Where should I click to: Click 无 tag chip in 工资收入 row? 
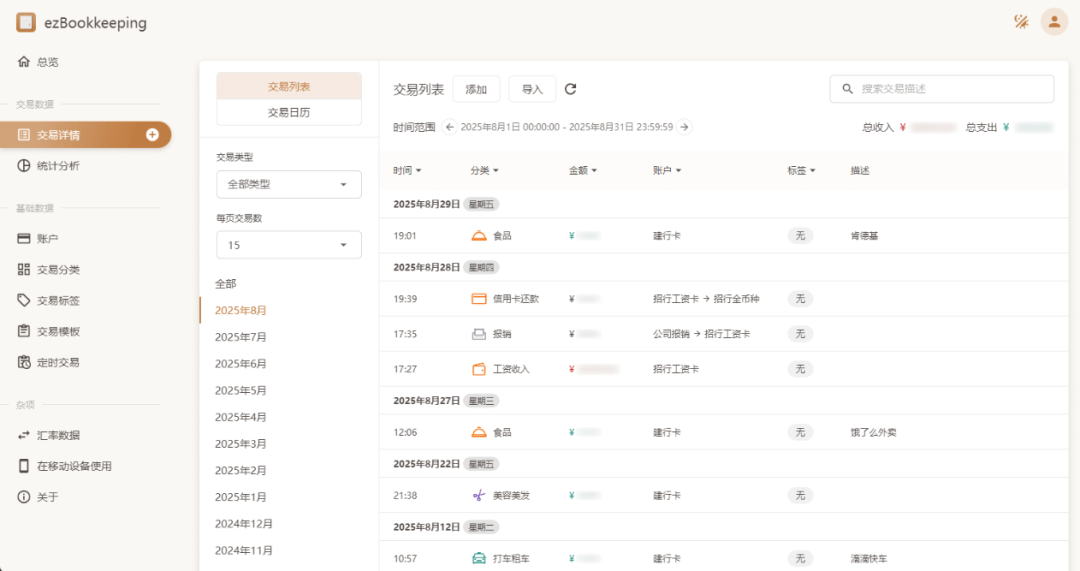click(x=800, y=369)
